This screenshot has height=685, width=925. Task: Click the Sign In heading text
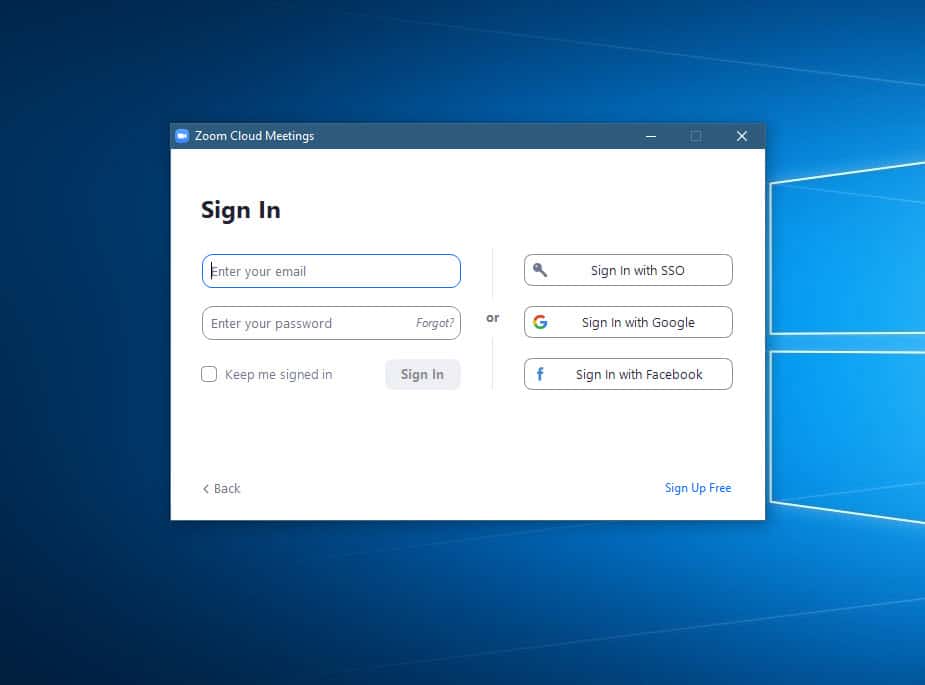point(241,211)
